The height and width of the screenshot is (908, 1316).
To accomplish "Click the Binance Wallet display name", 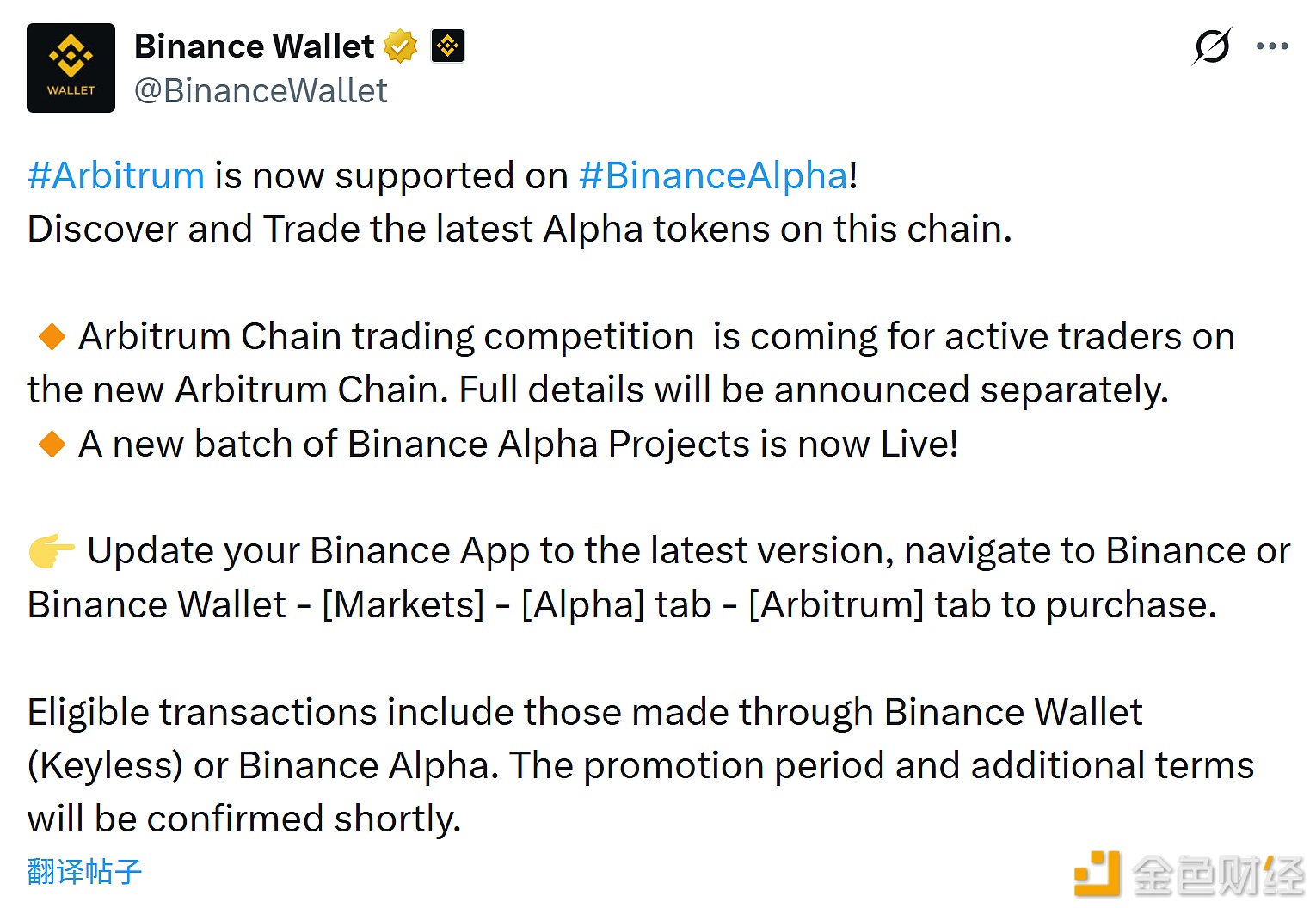I will pyautogui.click(x=254, y=46).
